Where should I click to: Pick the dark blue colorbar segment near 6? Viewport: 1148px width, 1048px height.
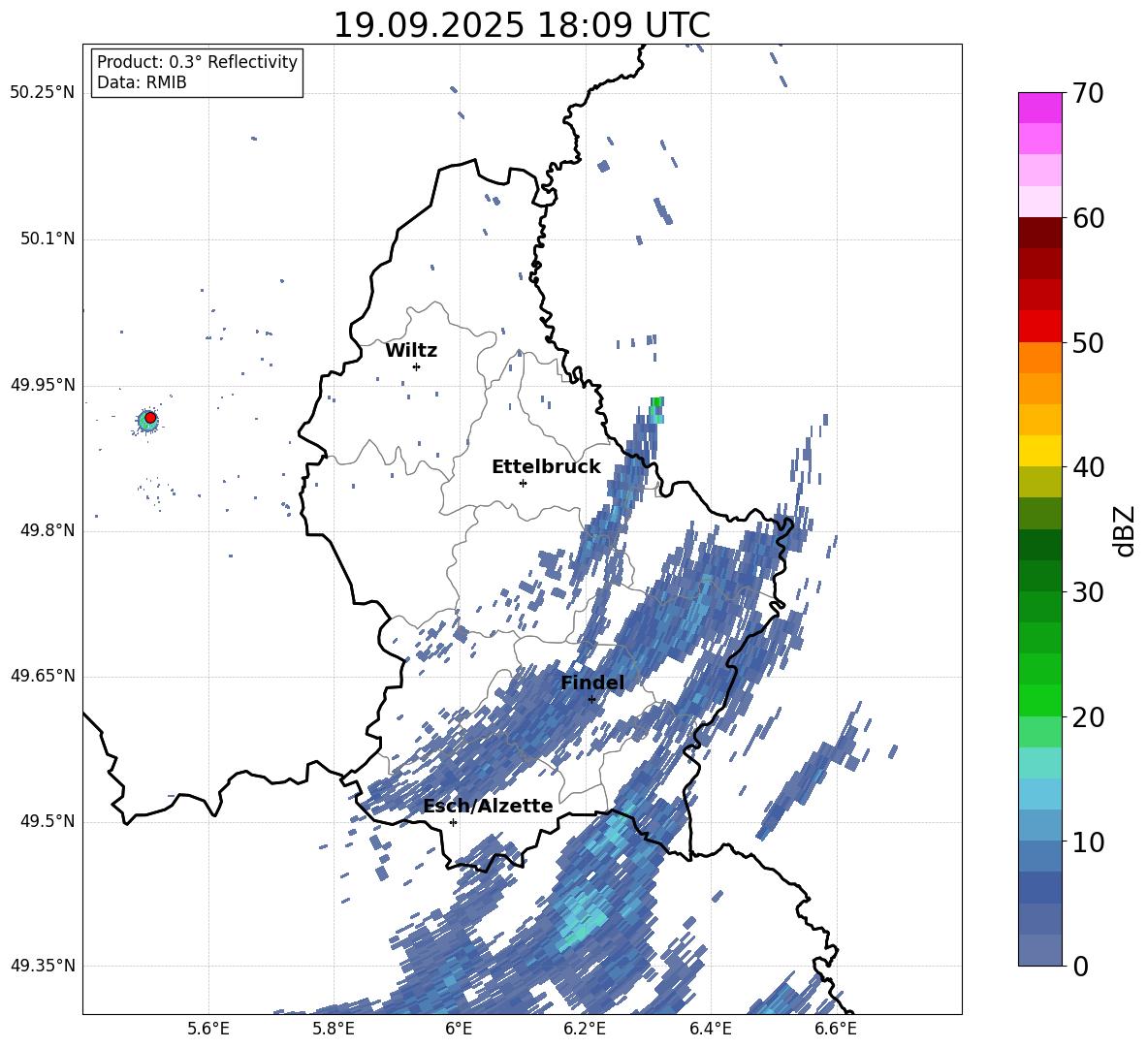point(1039,887)
